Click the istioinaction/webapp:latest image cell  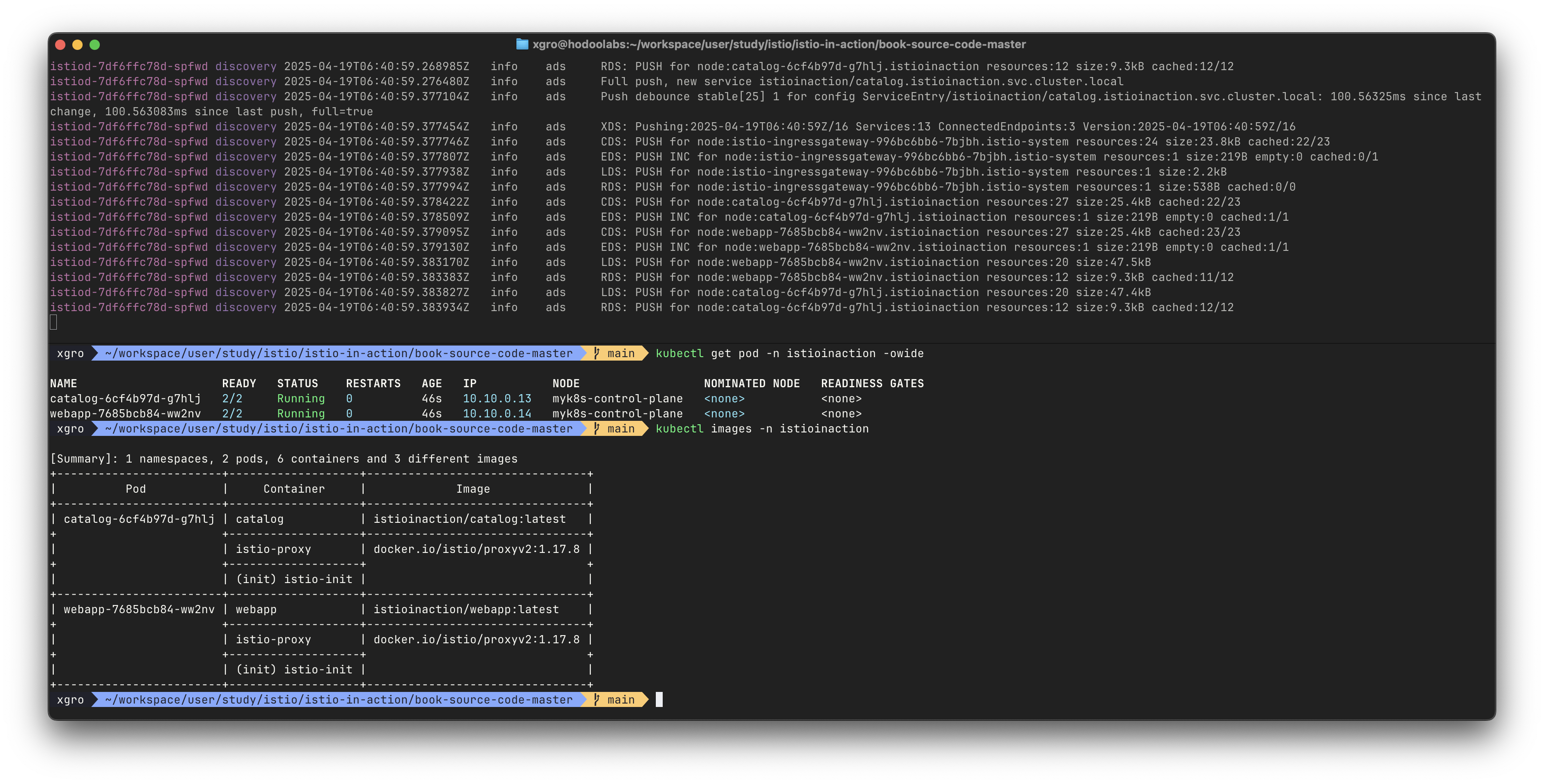tap(466, 610)
